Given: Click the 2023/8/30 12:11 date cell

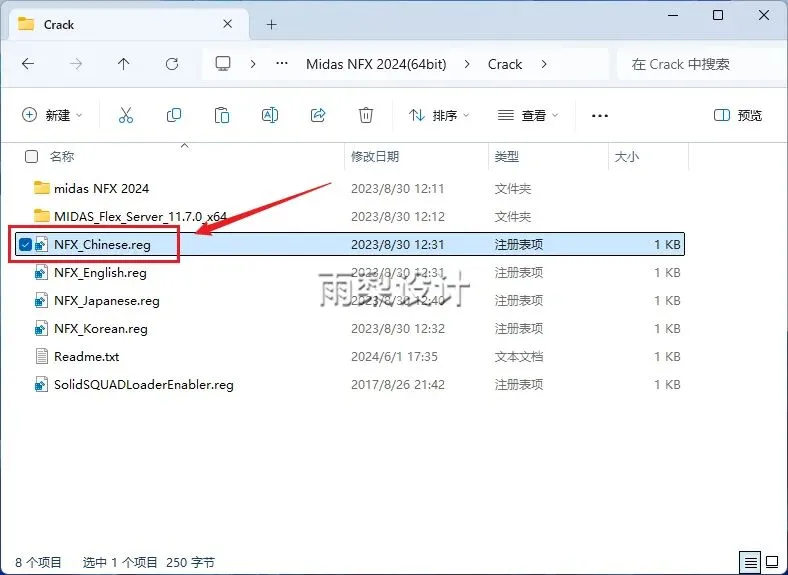Looking at the screenshot, I should click(398, 188).
